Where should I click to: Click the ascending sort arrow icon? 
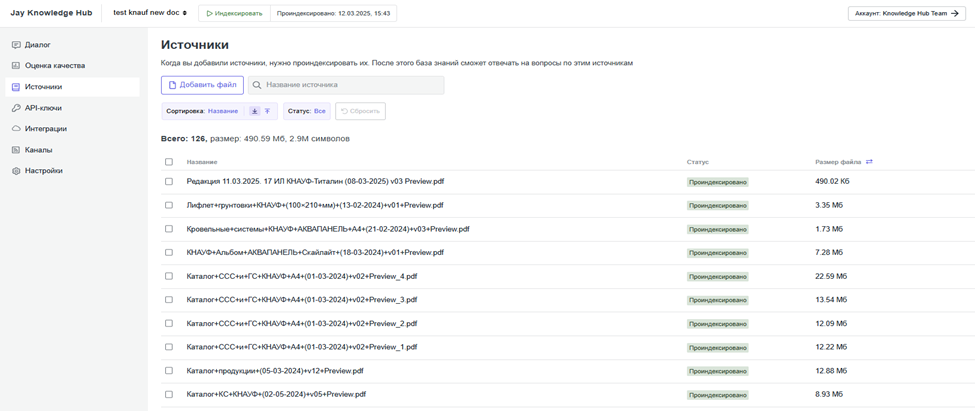(268, 111)
